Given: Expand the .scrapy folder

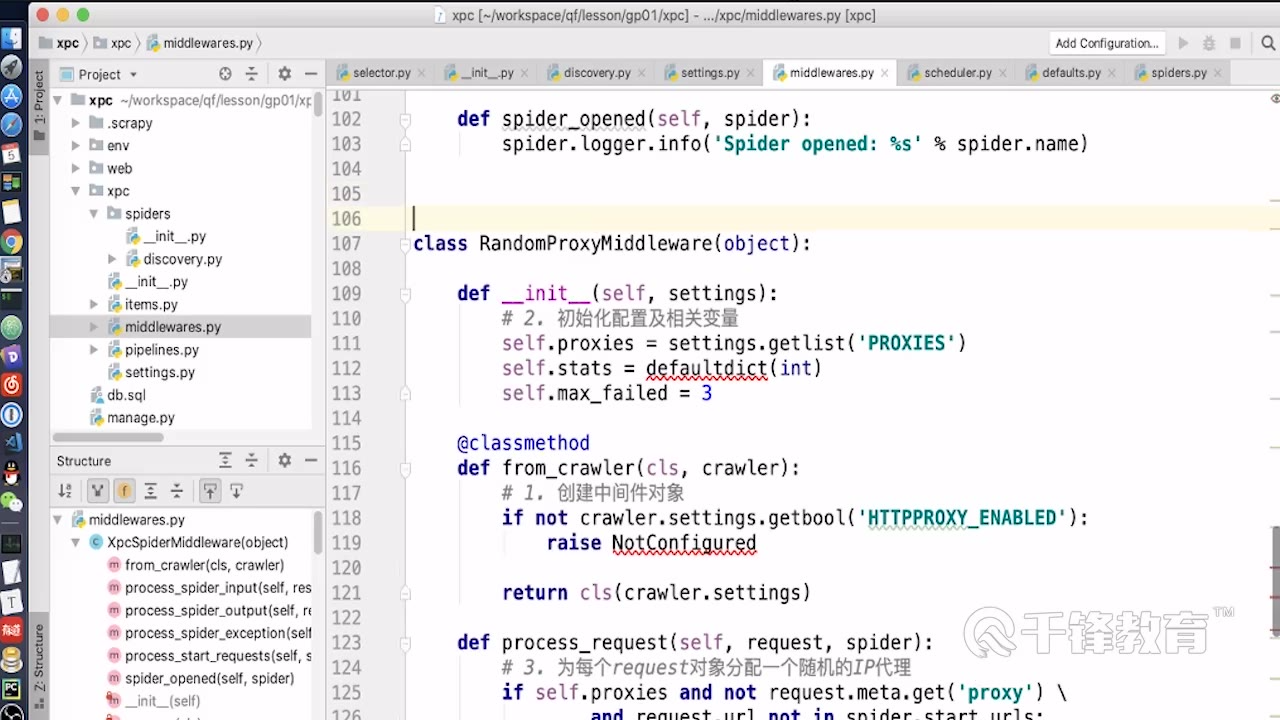Looking at the screenshot, I should (75, 123).
